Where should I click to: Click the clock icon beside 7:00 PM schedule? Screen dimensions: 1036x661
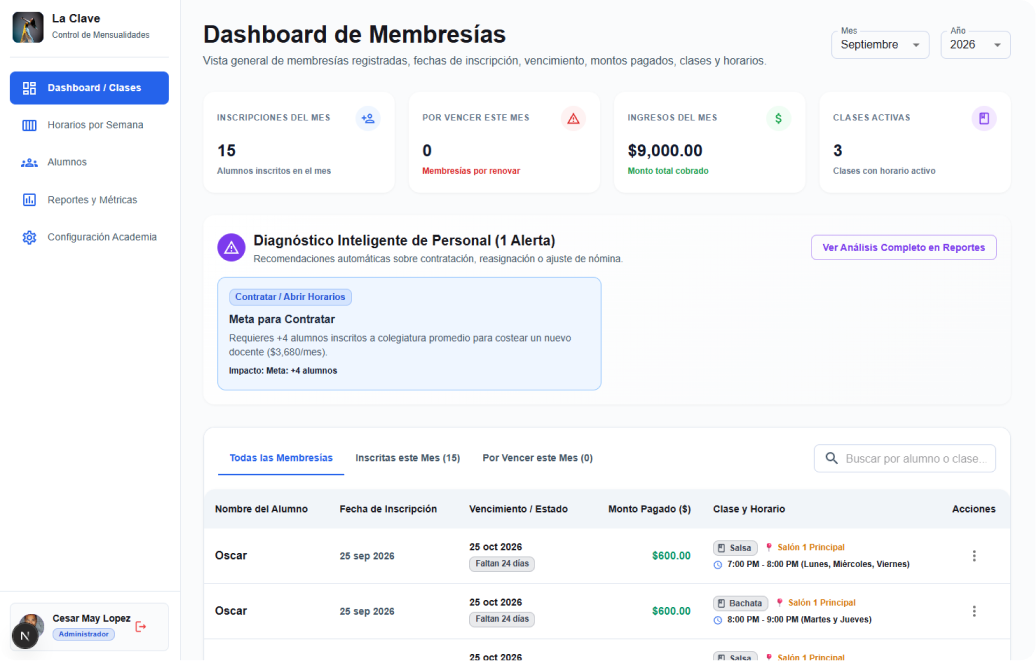click(x=718, y=564)
